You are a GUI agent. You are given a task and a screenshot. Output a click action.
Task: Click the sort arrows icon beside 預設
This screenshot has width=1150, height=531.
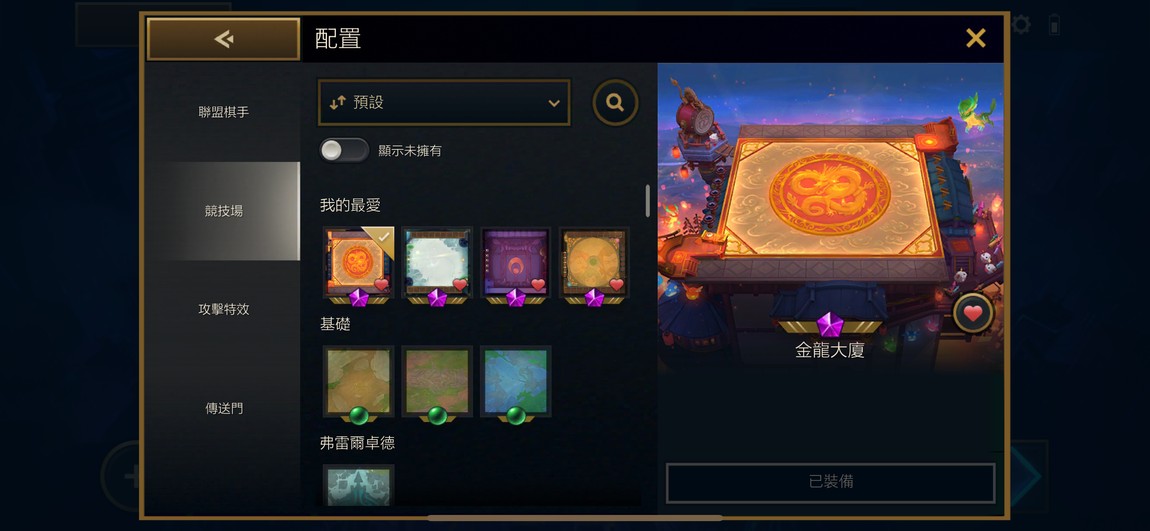(x=337, y=103)
